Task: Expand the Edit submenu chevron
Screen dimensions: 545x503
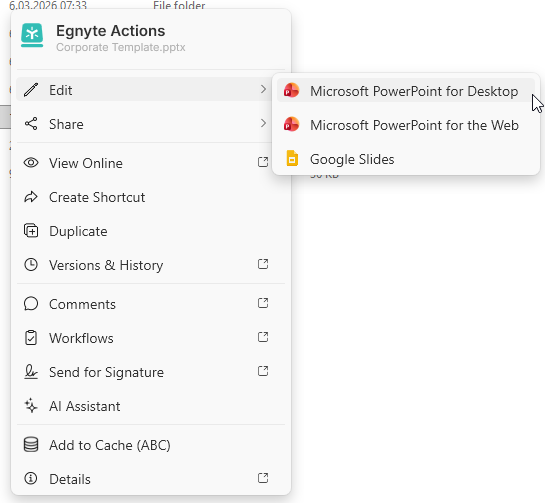Action: click(x=263, y=89)
